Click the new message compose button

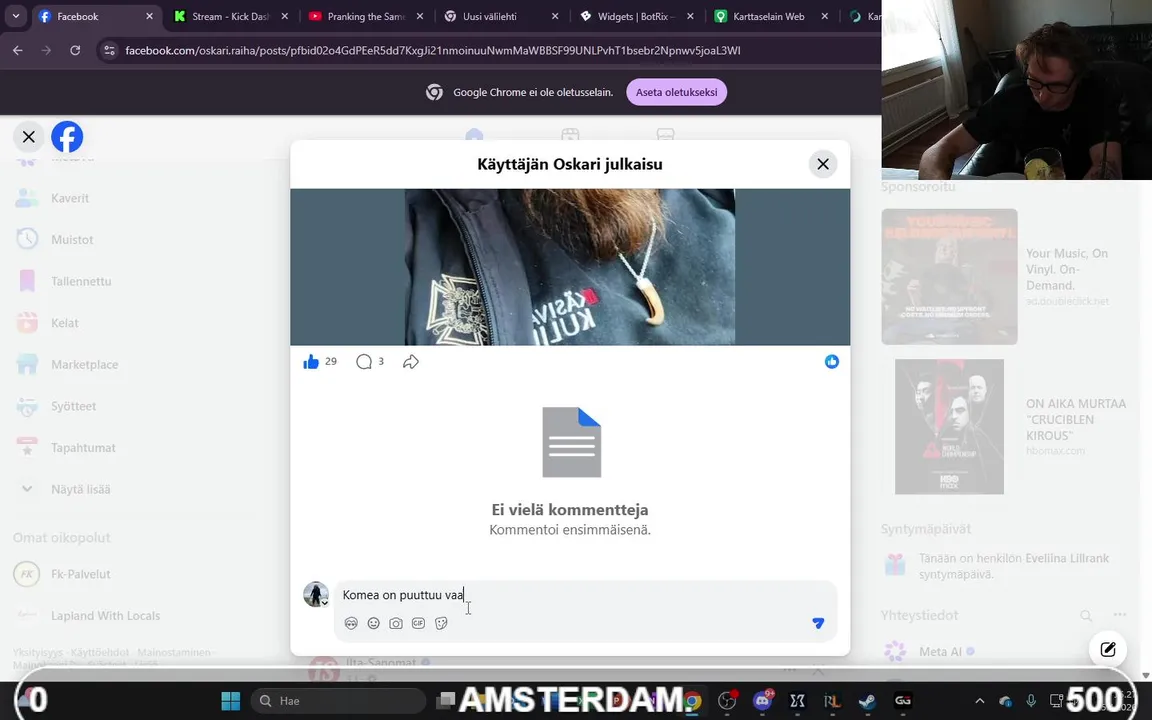[x=1108, y=649]
